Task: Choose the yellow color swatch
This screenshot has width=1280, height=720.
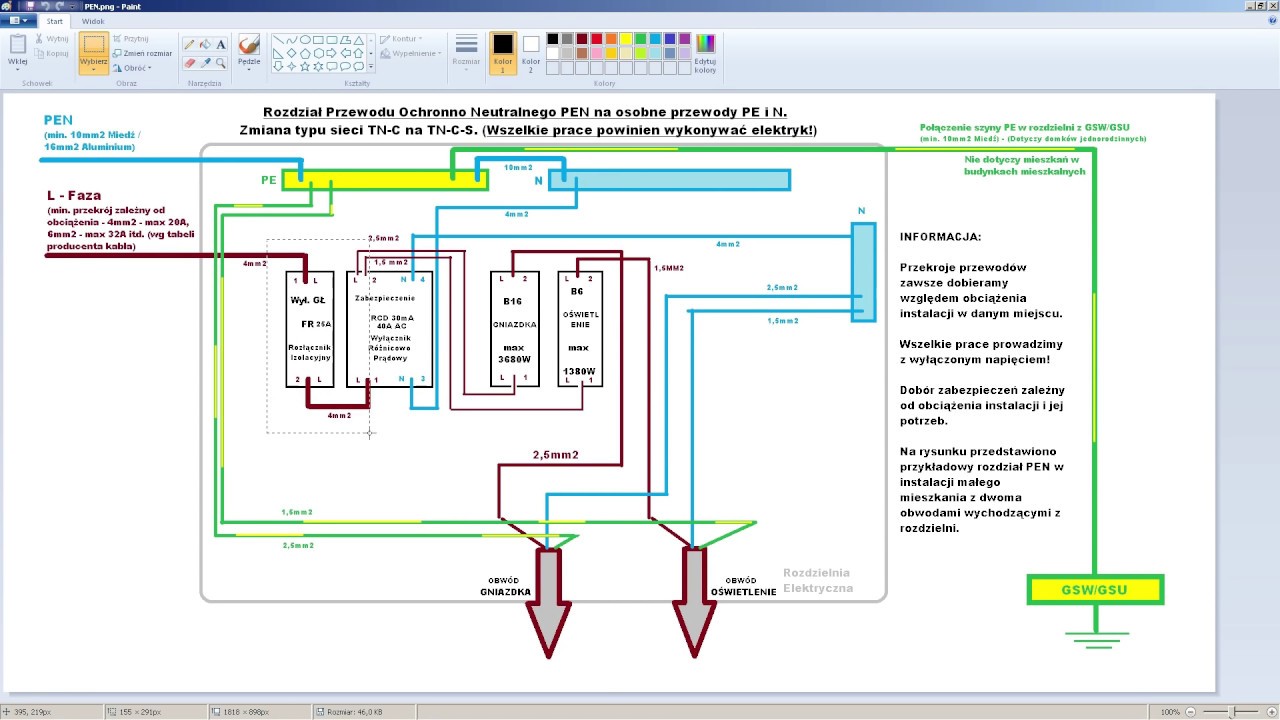Action: (625, 39)
